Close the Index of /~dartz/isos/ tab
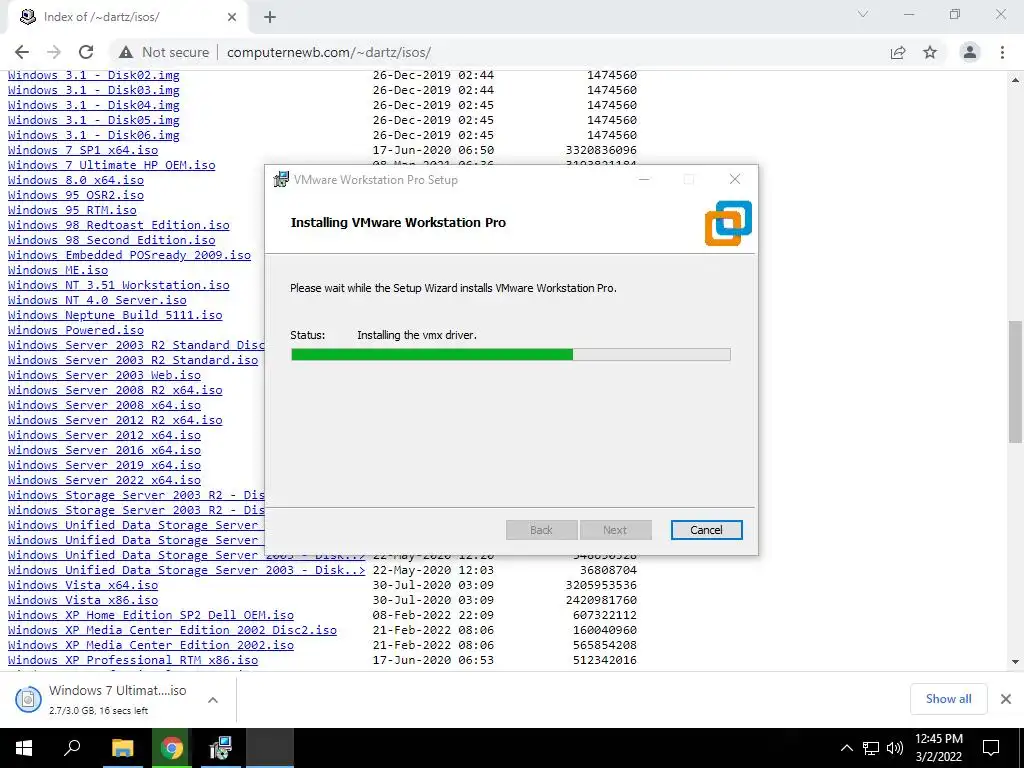 pos(232,17)
